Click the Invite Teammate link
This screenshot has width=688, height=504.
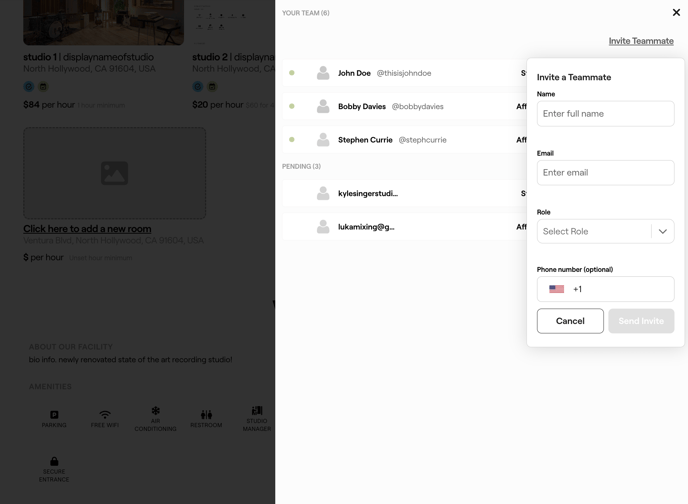tap(641, 41)
